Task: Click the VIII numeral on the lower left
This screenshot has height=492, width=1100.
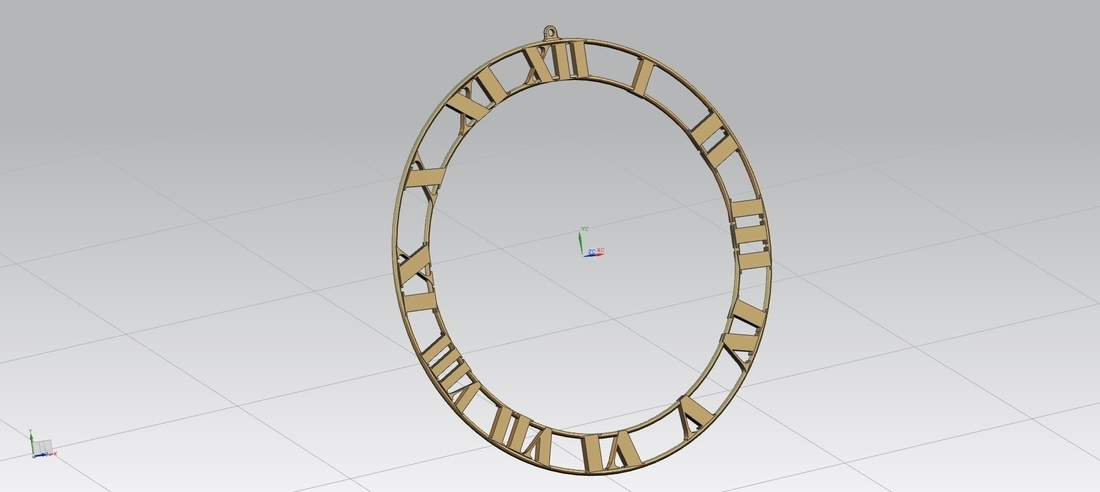Action: [x=450, y=372]
